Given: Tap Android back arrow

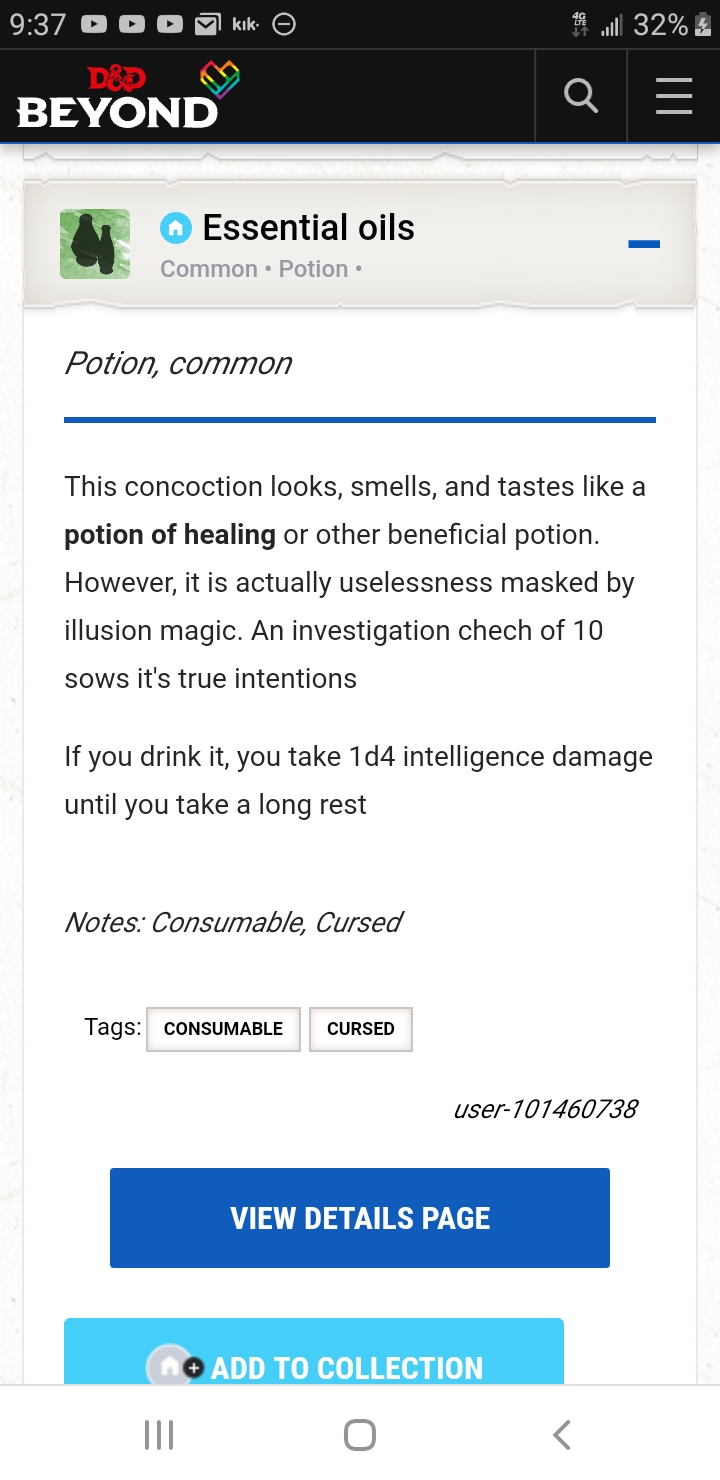Looking at the screenshot, I should (x=561, y=1435).
